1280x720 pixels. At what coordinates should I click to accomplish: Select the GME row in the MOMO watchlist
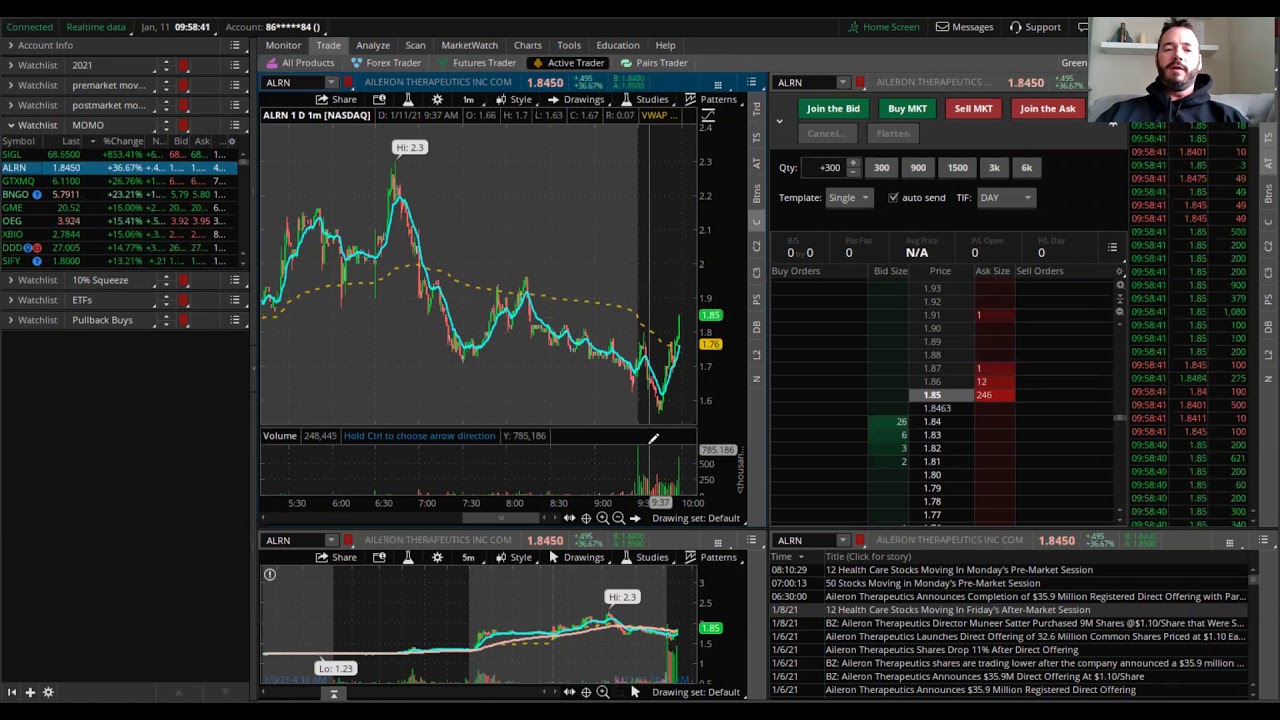point(118,208)
